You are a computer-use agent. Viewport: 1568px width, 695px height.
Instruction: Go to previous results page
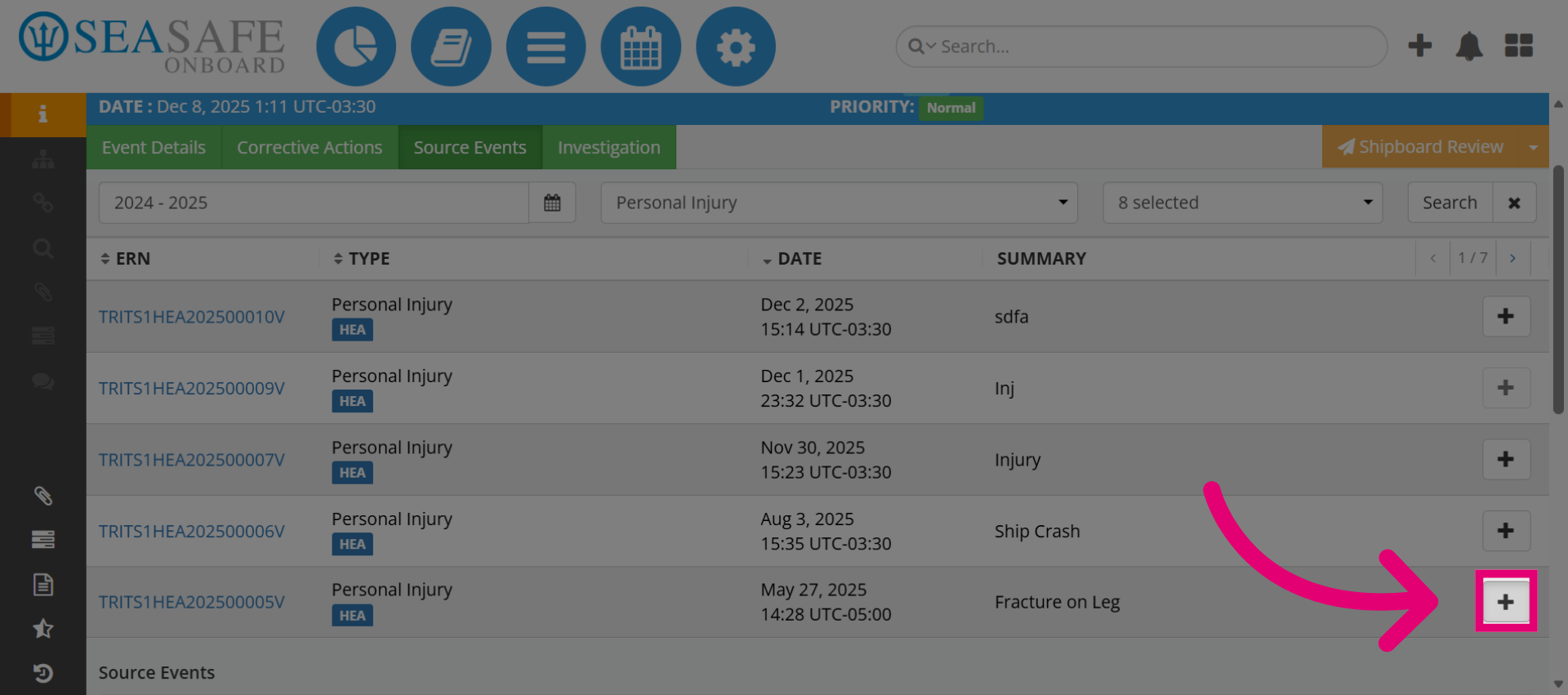tap(1433, 258)
